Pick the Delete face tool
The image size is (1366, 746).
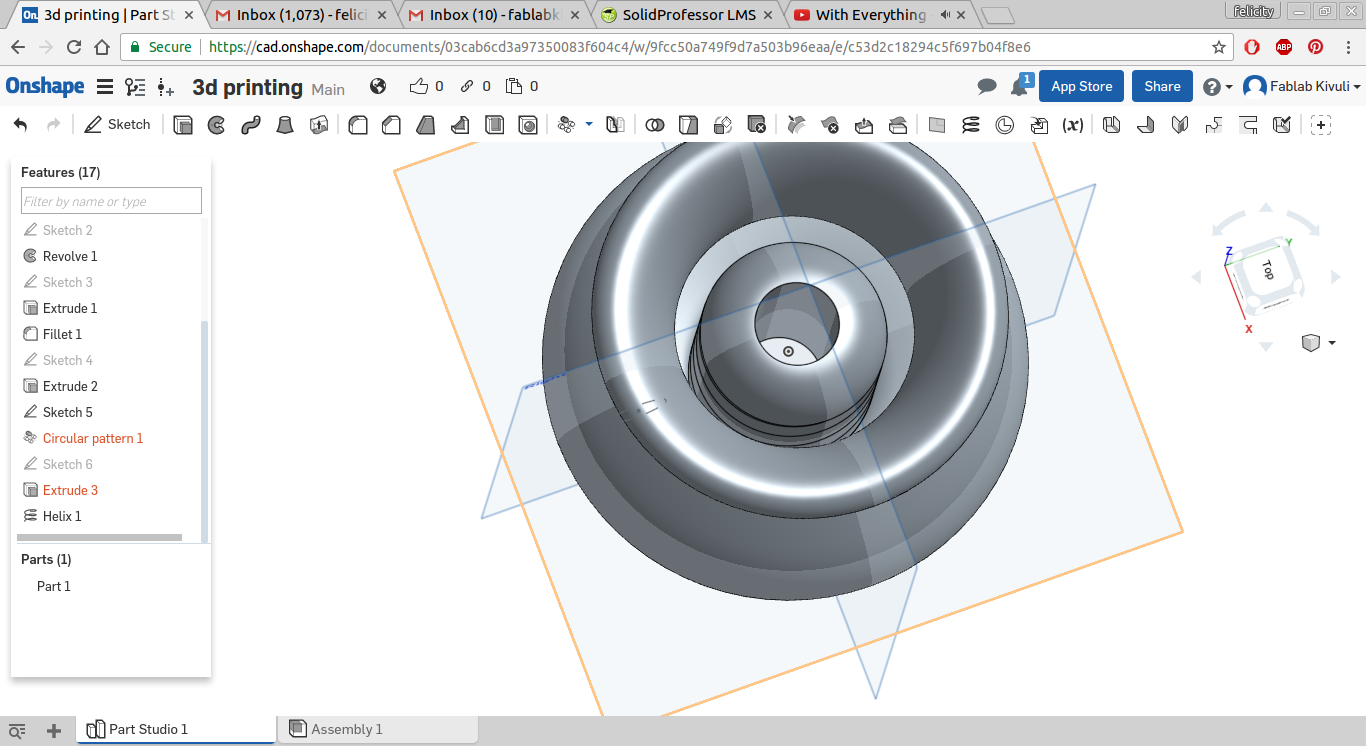point(830,125)
